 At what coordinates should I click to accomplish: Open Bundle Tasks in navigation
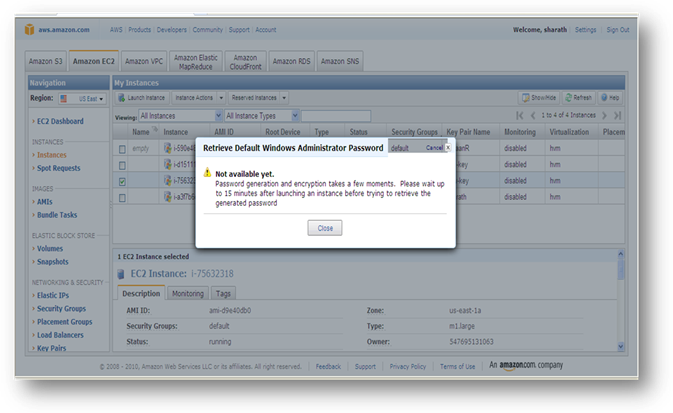tap(57, 215)
